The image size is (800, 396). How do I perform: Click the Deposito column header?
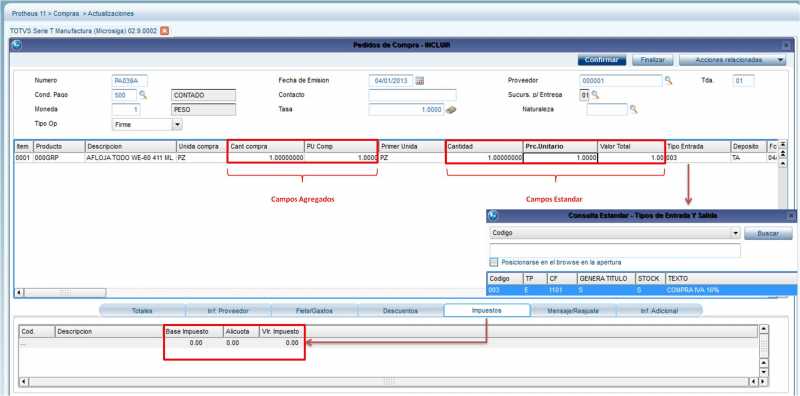pyautogui.click(x=748, y=146)
